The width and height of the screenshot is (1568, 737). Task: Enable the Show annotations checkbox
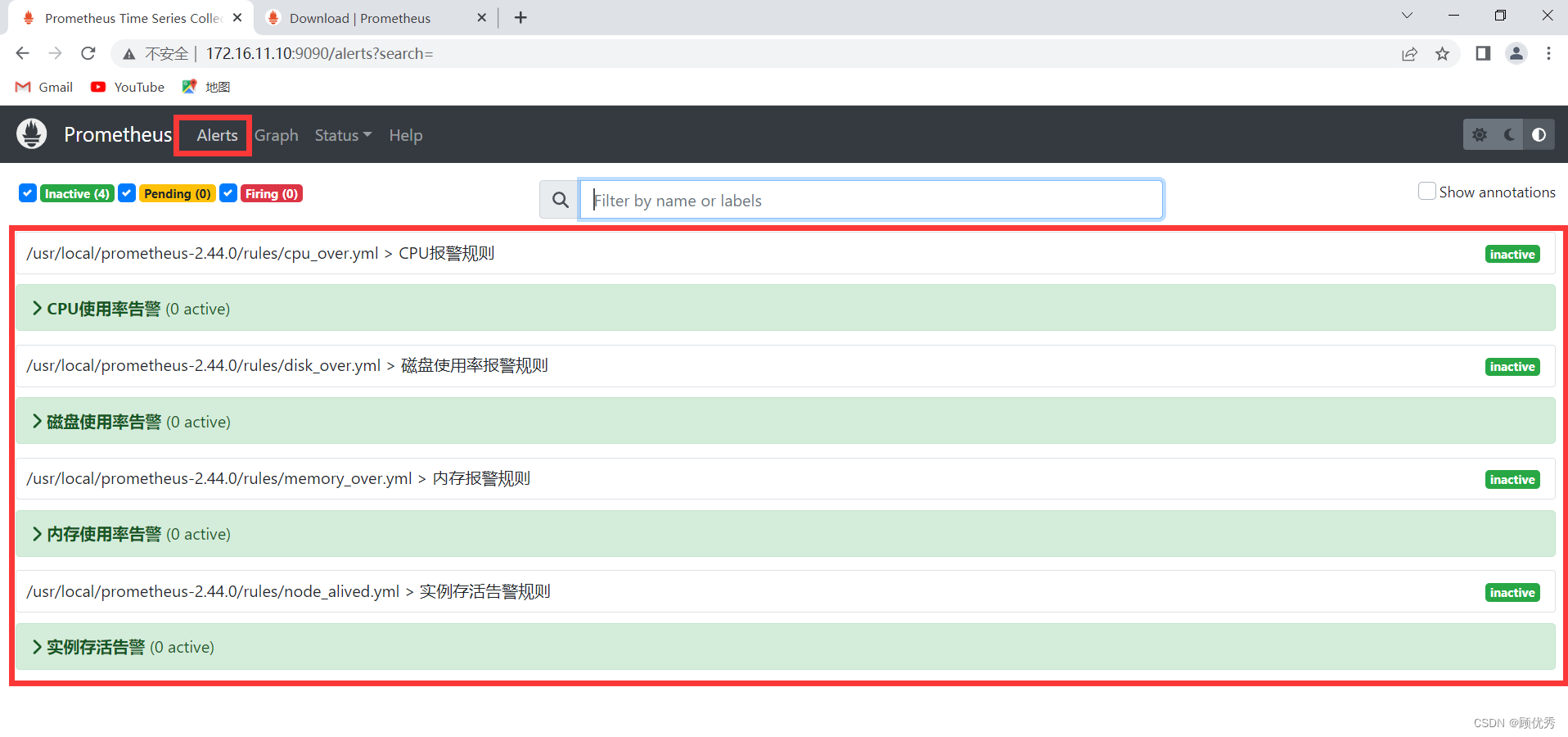pos(1427,191)
